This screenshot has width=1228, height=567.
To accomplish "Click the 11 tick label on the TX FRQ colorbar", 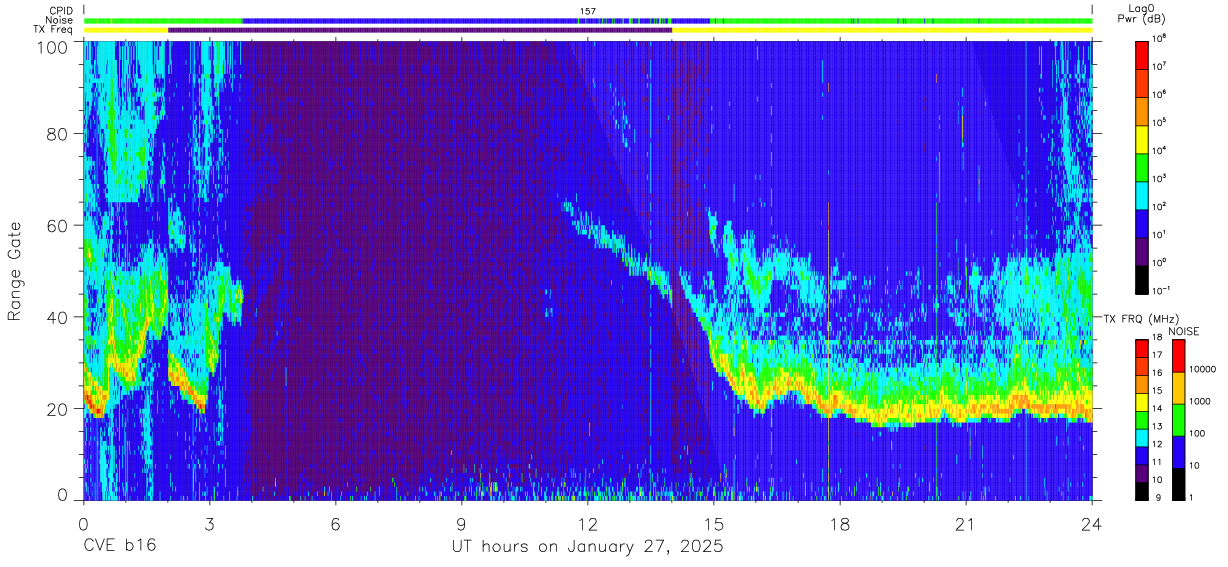I will click(1157, 462).
